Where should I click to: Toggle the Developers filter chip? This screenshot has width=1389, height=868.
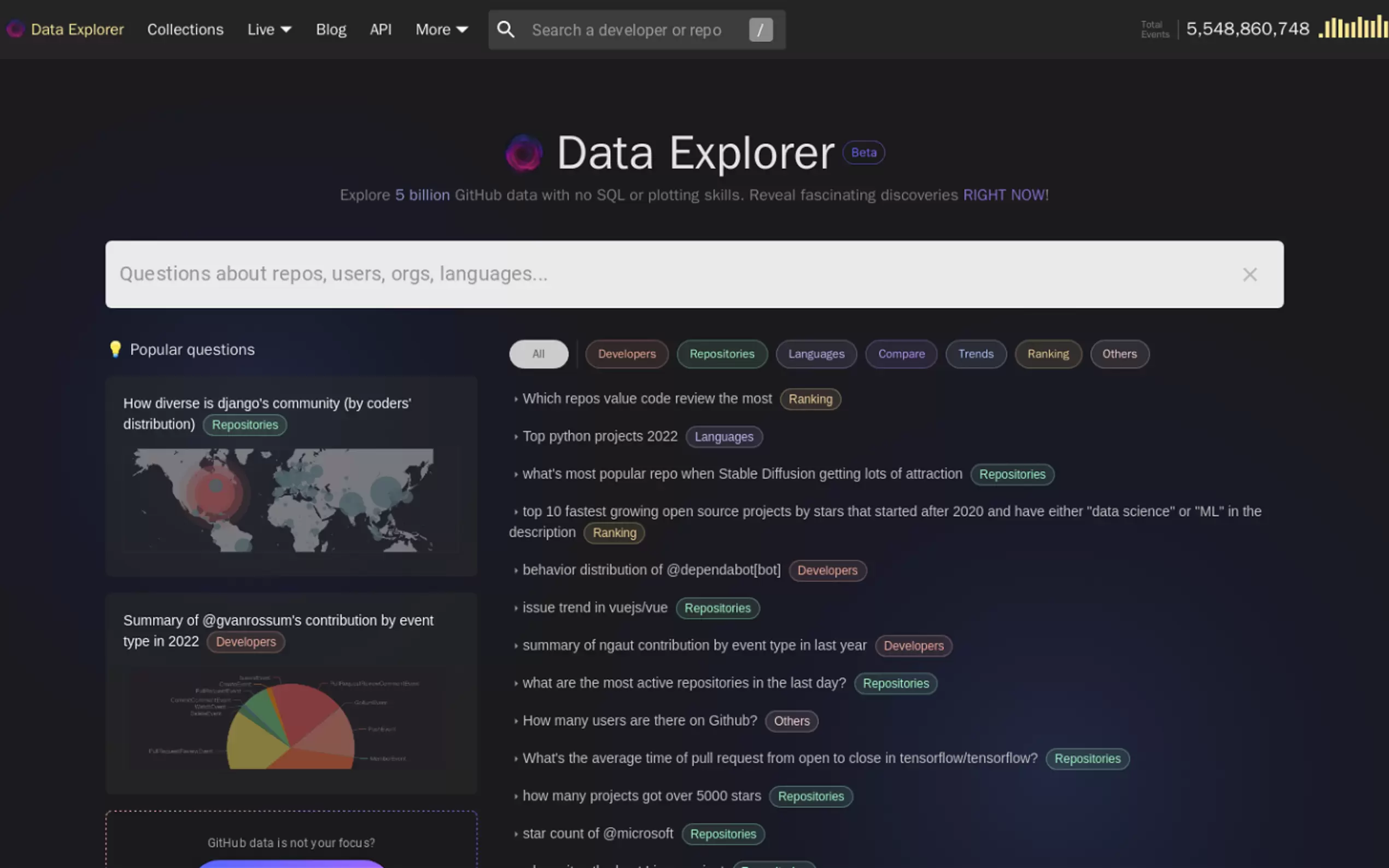point(627,354)
